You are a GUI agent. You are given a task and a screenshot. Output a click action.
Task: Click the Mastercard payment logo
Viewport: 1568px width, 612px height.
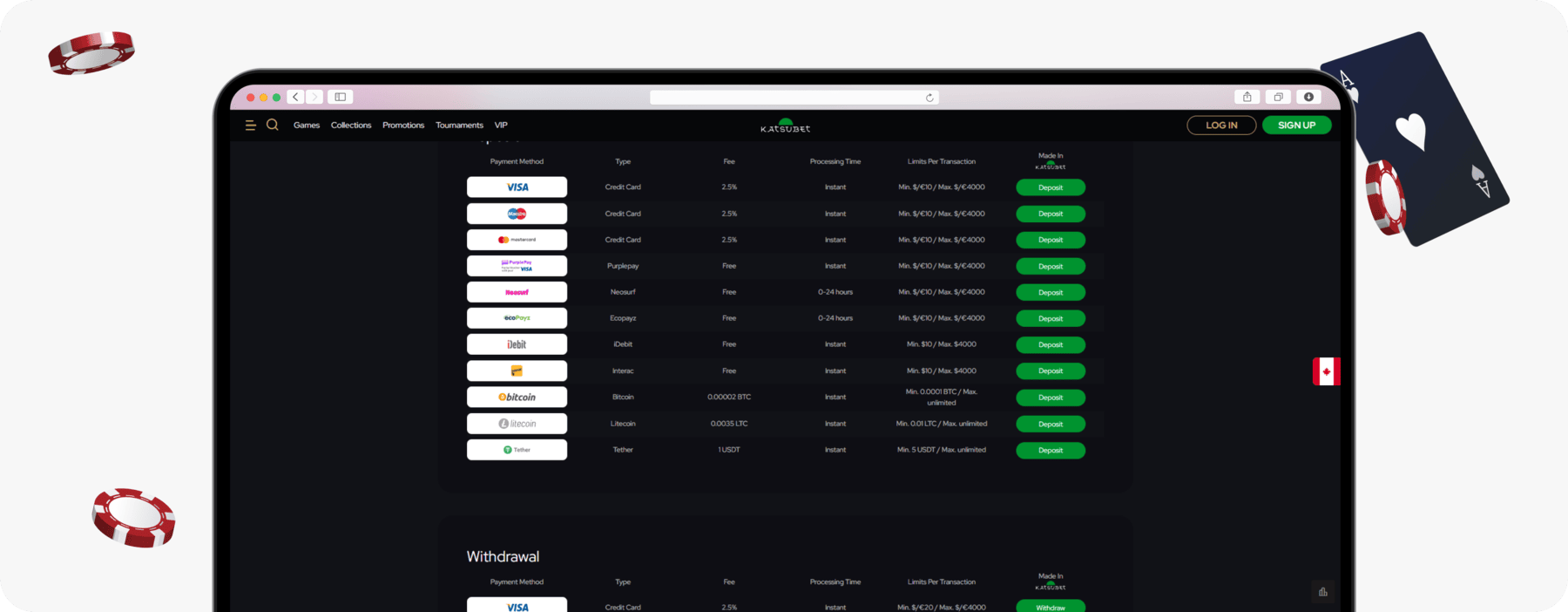[517, 240]
